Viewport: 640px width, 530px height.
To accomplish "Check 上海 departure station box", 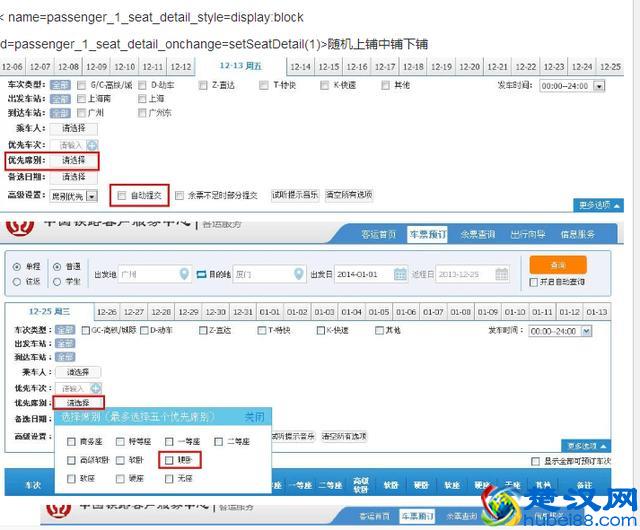I will point(142,98).
